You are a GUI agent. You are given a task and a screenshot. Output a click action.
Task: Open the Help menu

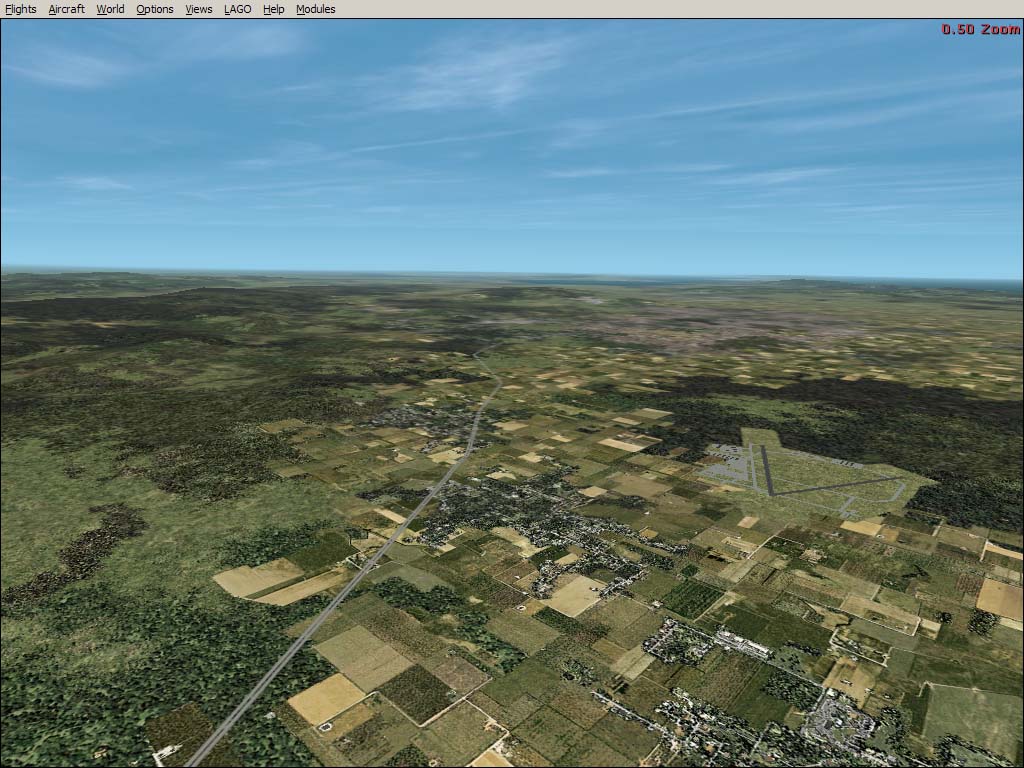click(274, 9)
